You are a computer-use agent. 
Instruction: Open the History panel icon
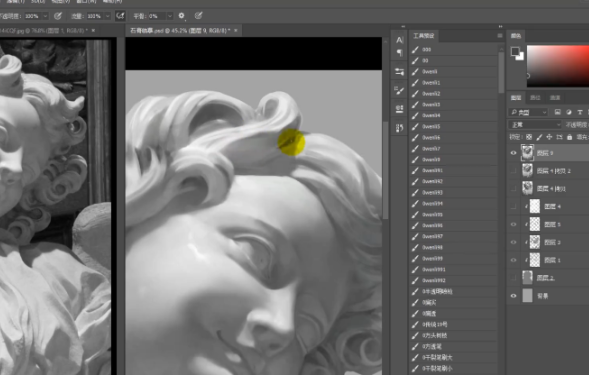pos(399,128)
